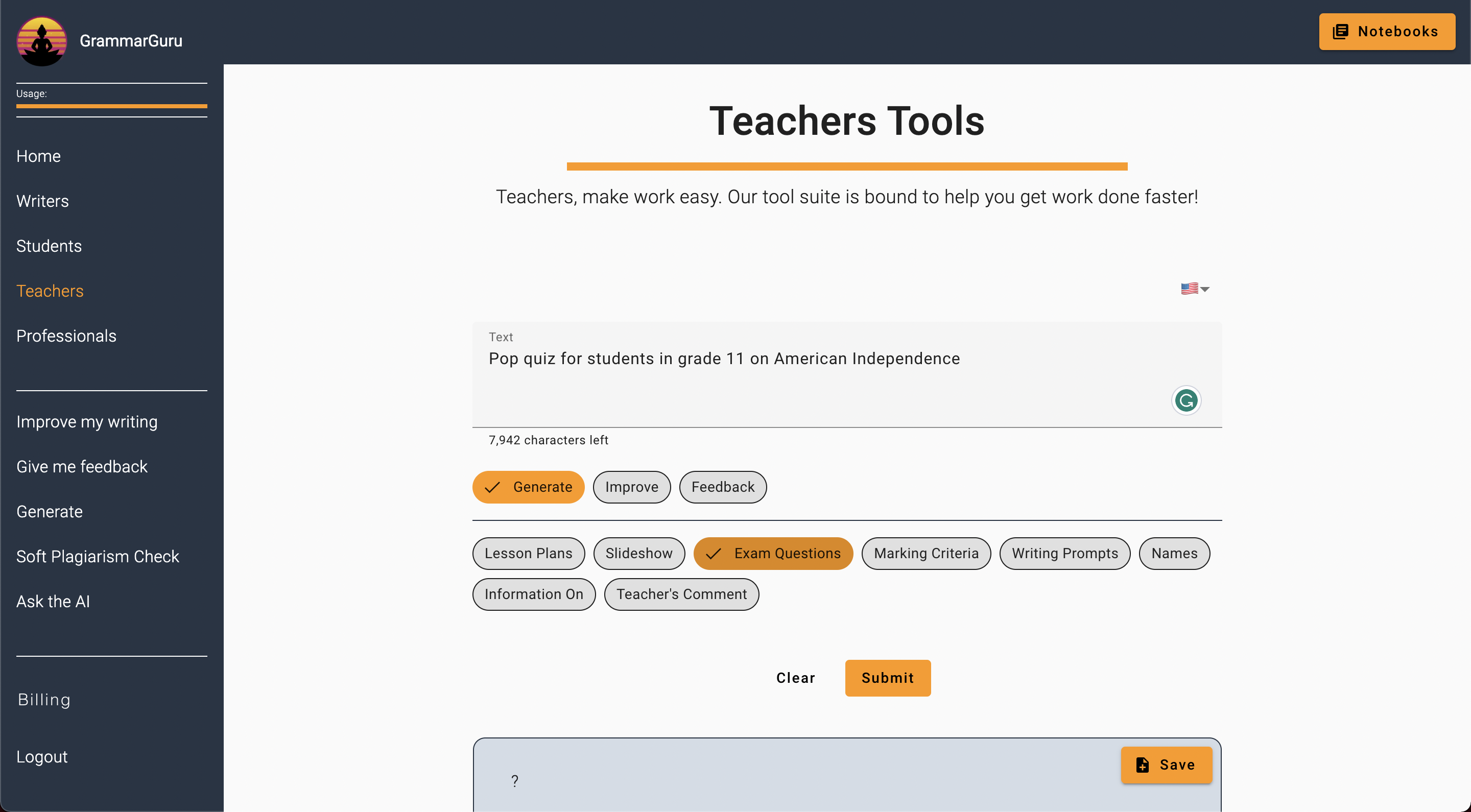Choose Names chip
This screenshot has height=812, width=1471.
pos(1174,553)
